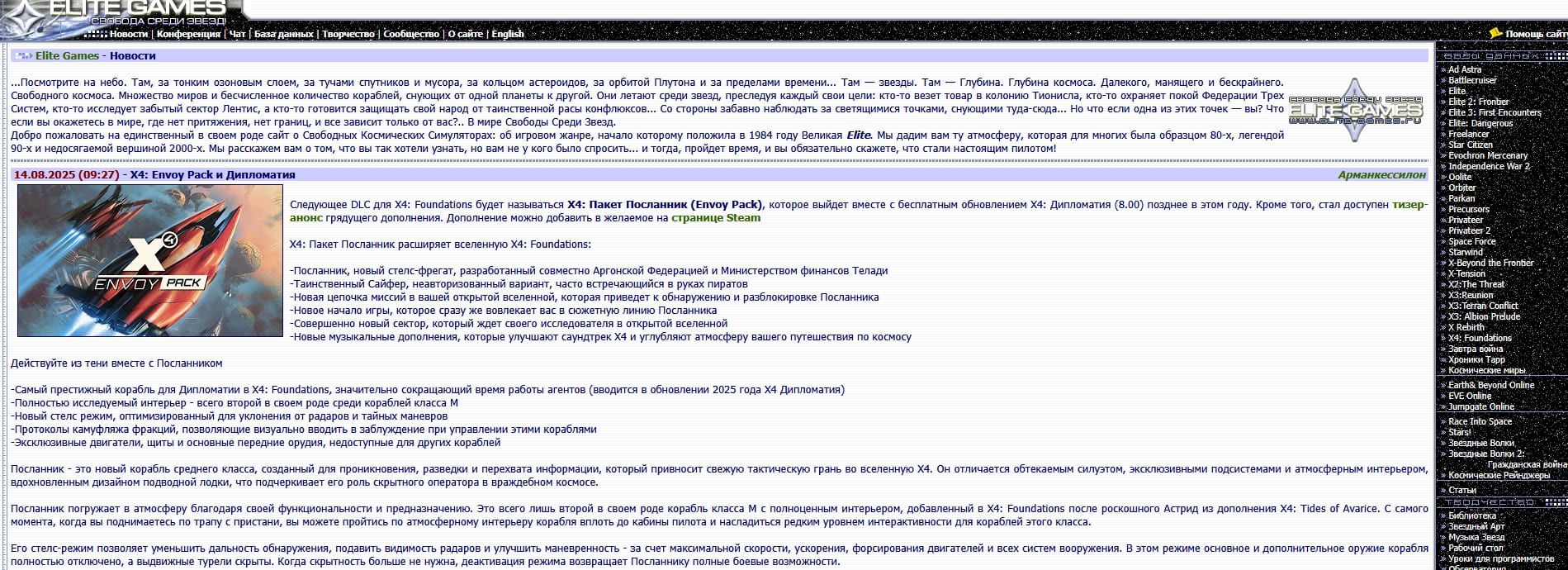Open the Хроники Тарр sidebar link
Viewport: 1568px width, 570px height.
point(1476,359)
